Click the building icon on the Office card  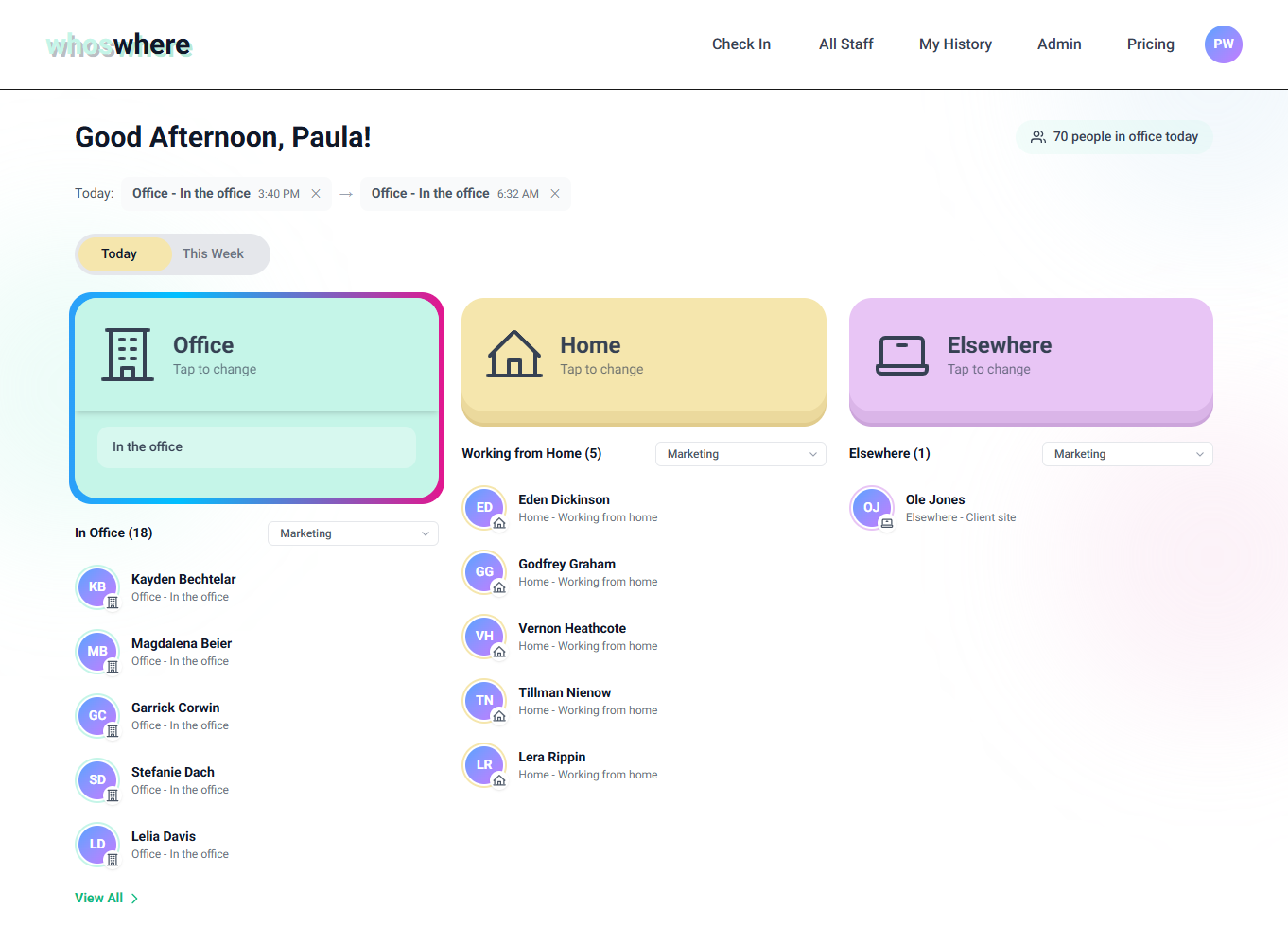[127, 355]
